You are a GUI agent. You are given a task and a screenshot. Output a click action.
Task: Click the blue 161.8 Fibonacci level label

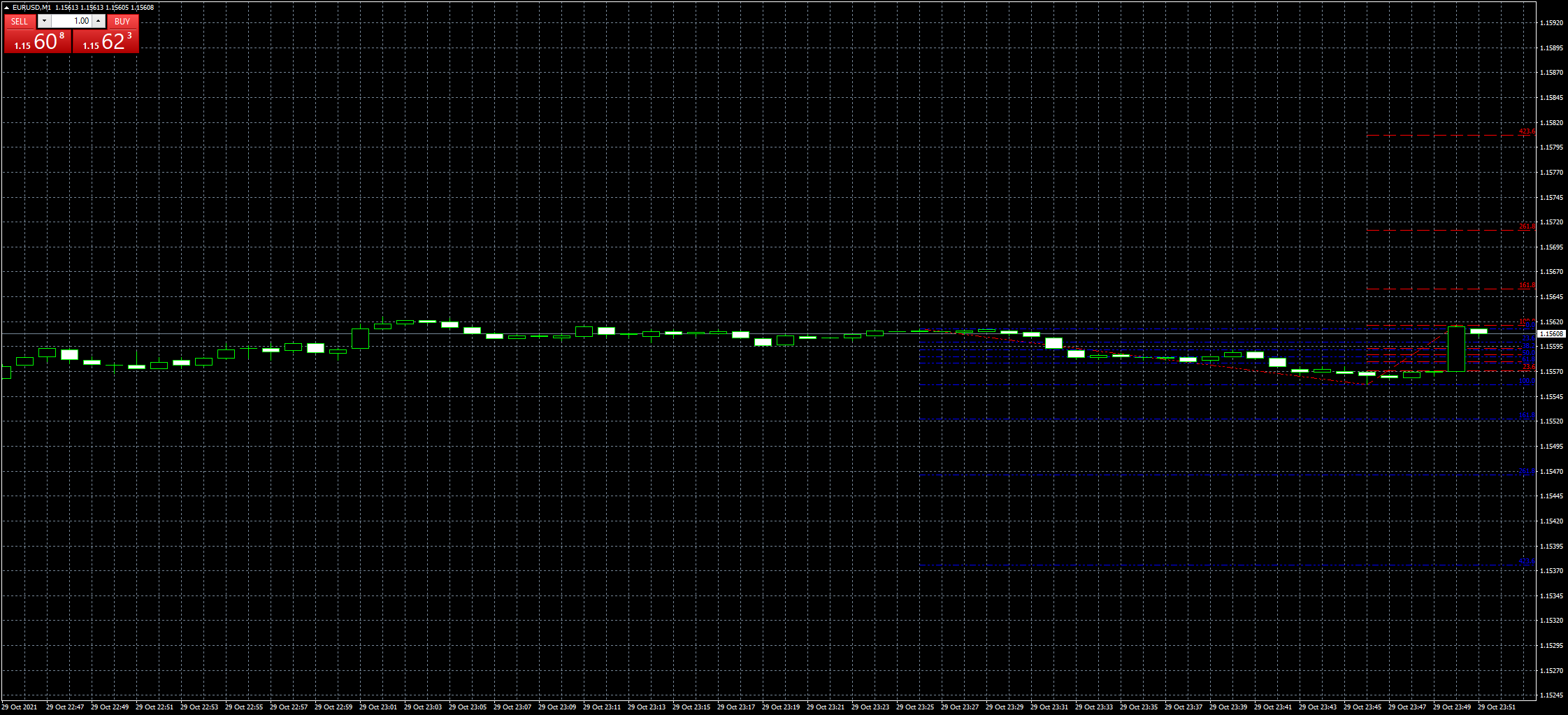pos(1527,415)
